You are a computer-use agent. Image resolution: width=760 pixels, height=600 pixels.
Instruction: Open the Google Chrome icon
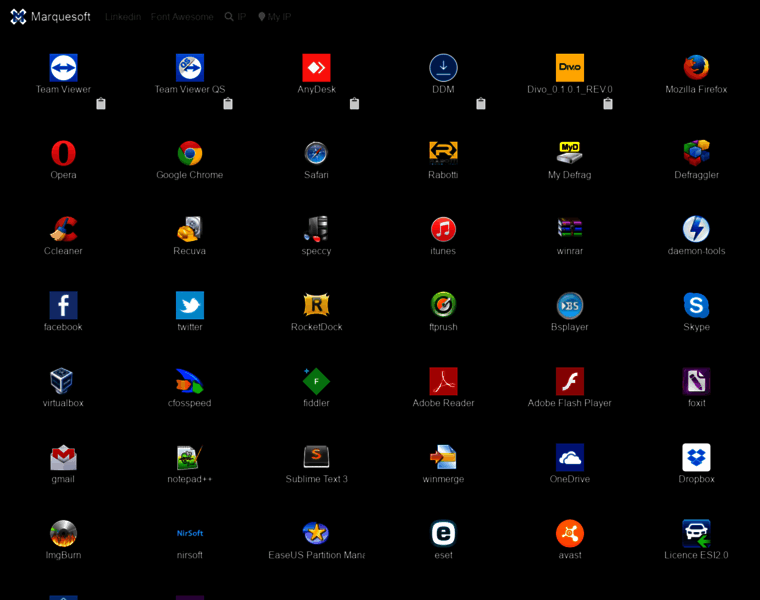(190, 153)
